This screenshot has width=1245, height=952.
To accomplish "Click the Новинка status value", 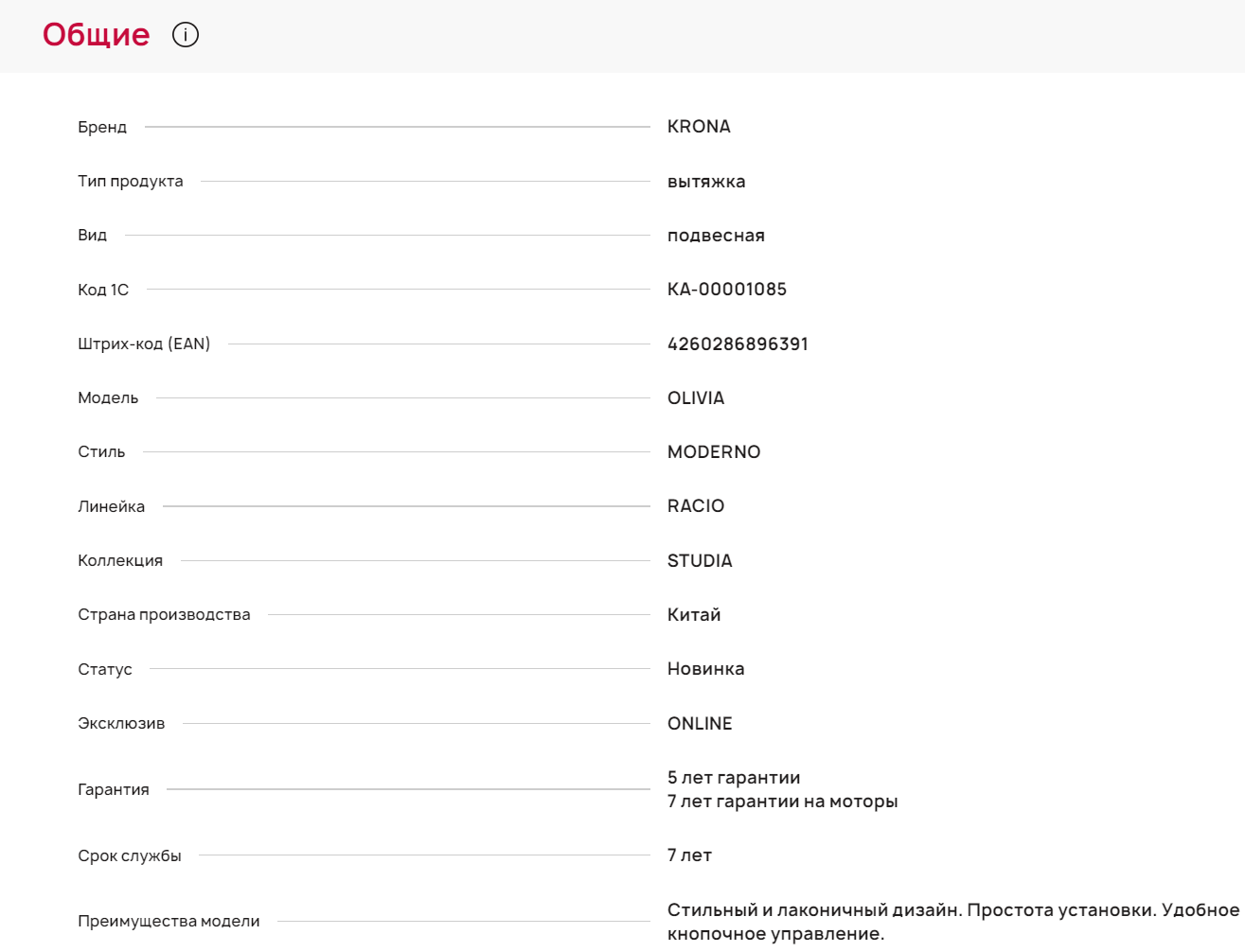I will point(705,669).
